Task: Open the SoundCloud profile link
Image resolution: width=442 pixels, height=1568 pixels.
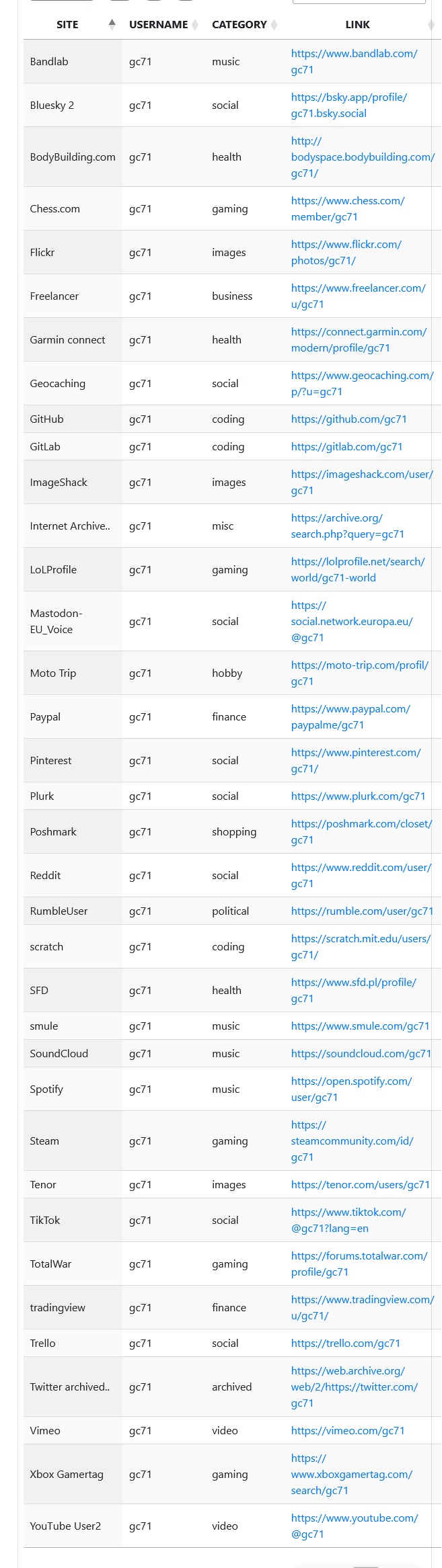Action: (361, 1053)
